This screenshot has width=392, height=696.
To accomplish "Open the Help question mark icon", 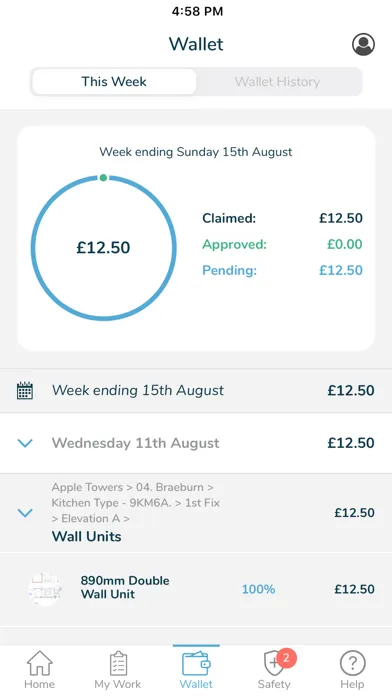I will pos(352,664).
